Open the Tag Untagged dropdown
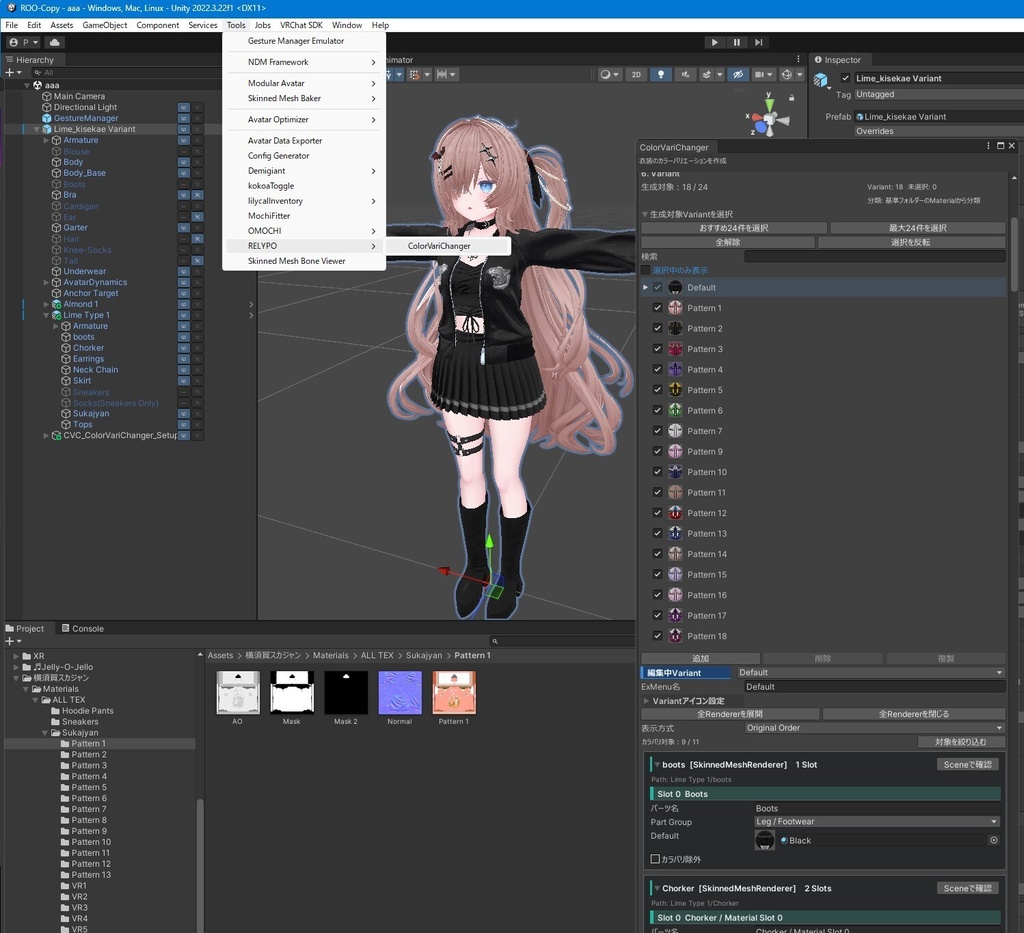 pos(938,94)
